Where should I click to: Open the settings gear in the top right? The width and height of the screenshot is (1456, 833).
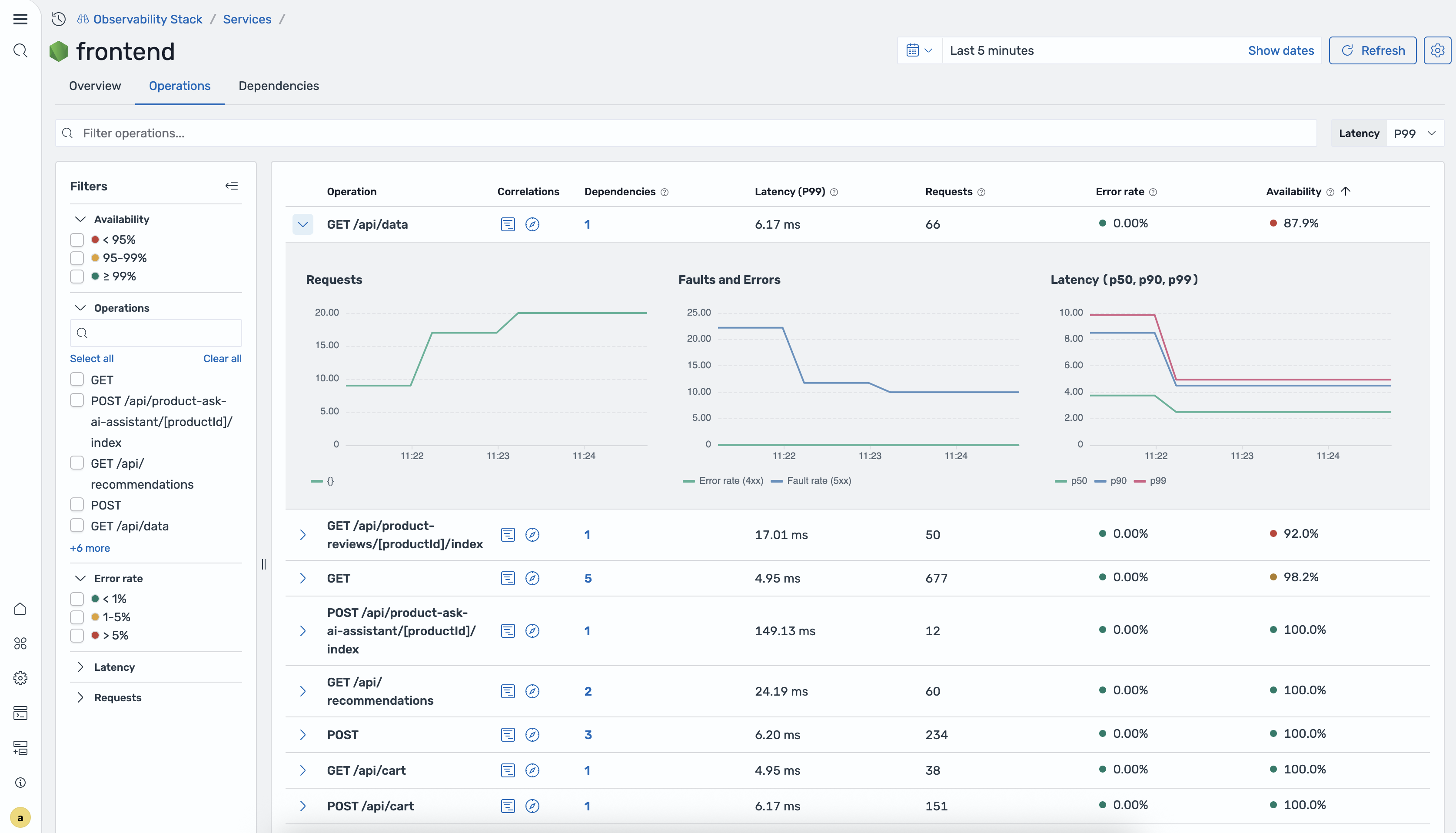pos(1438,50)
